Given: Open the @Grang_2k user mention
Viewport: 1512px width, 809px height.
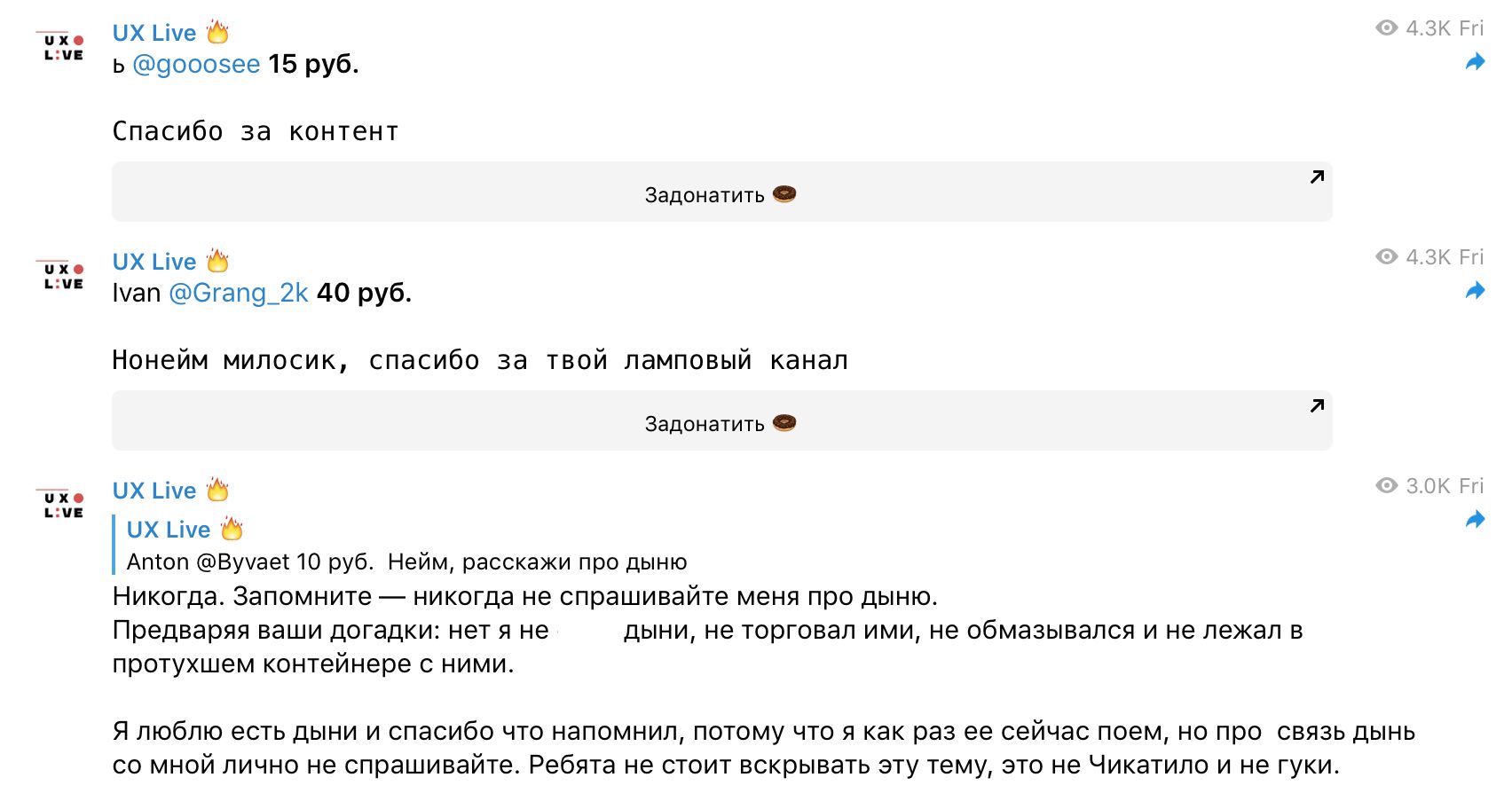Looking at the screenshot, I should tap(239, 294).
